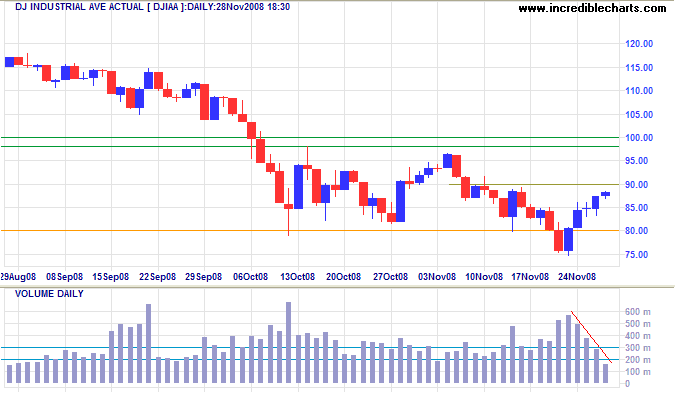This screenshot has width=675, height=395.
Task: Select the 15Sep08 date label
Action: 111,277
